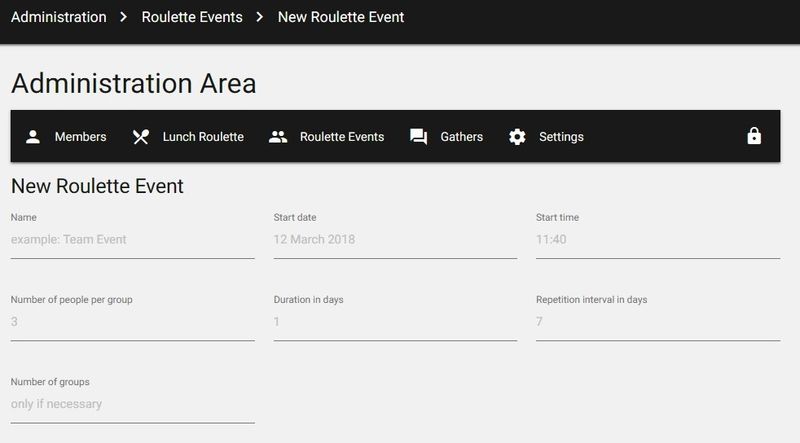Screen dimensions: 800x443
Task: Select the Lunch Roulette menu label
Action: 203,137
